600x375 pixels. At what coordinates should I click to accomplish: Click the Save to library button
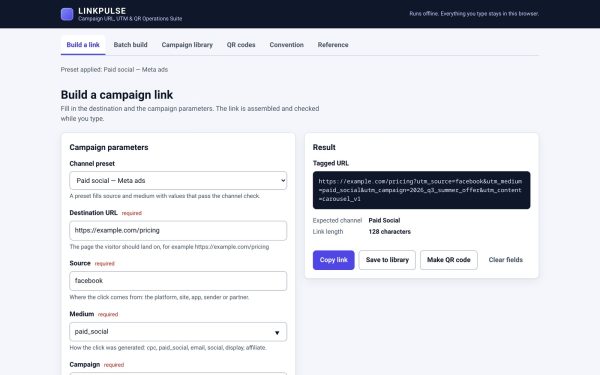coord(387,260)
